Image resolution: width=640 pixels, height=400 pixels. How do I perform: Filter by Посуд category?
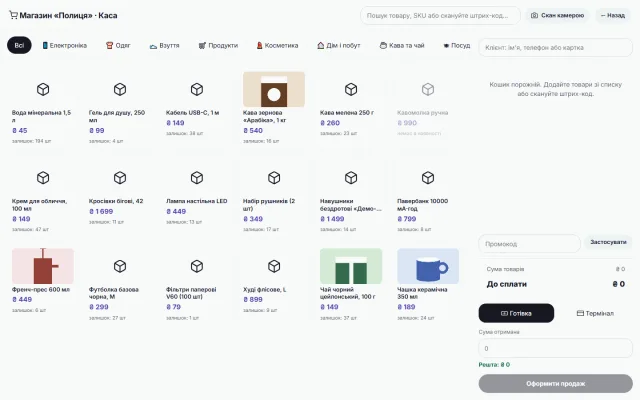457,45
